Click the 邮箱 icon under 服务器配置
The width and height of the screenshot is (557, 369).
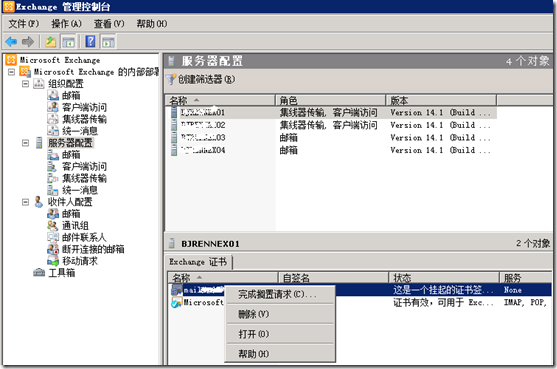pyautogui.click(x=53, y=154)
